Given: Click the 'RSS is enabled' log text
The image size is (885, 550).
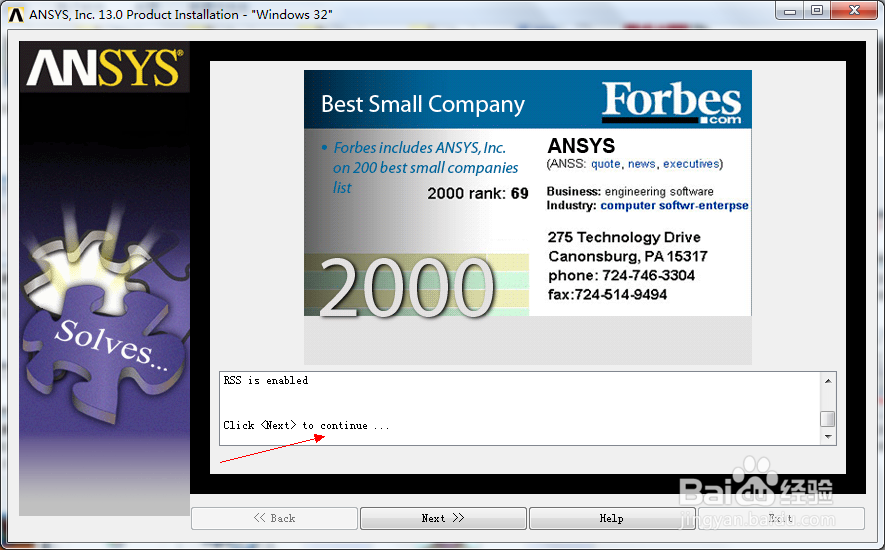Looking at the screenshot, I should (266, 380).
